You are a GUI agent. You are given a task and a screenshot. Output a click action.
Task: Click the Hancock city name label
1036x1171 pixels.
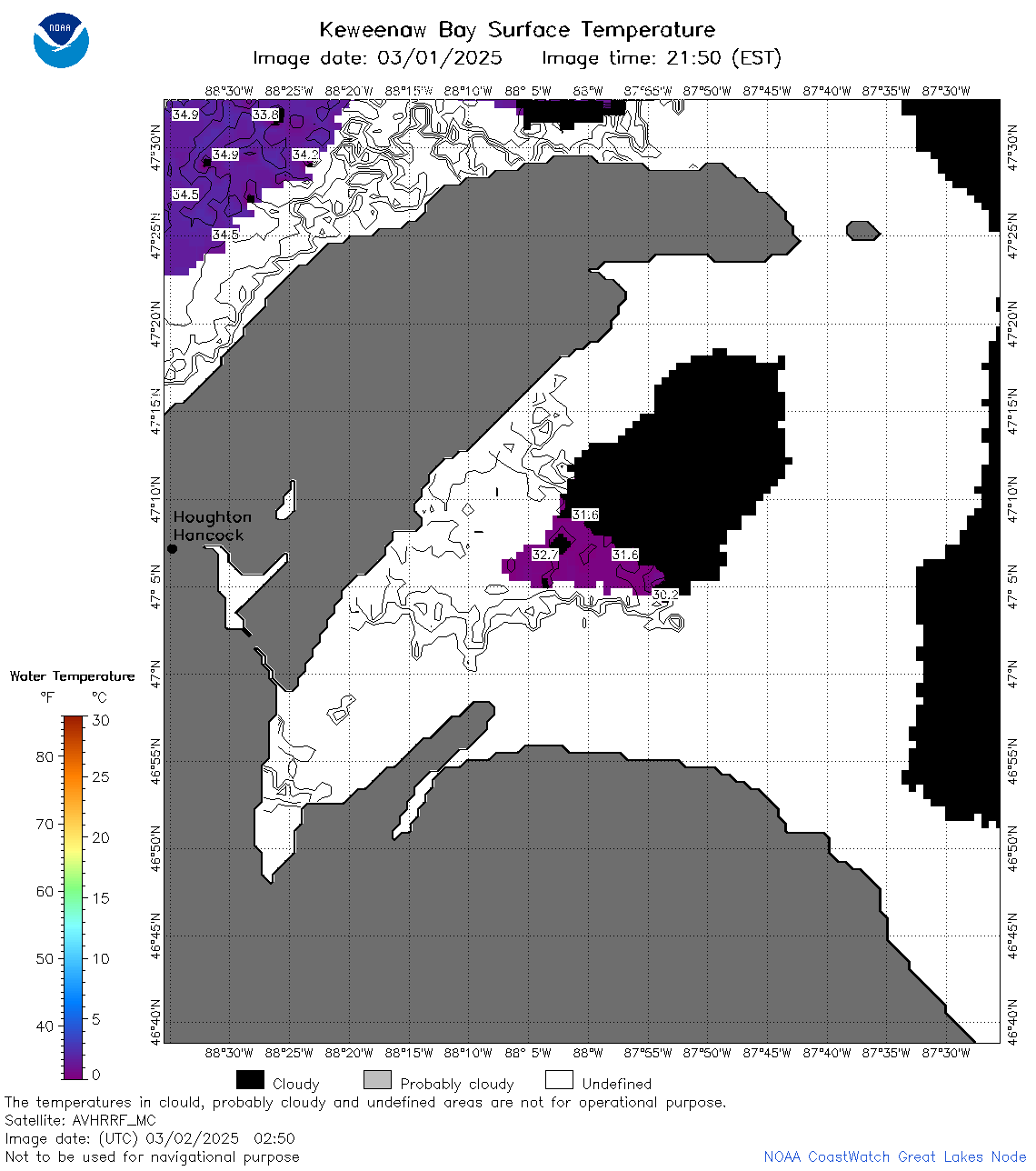click(209, 535)
